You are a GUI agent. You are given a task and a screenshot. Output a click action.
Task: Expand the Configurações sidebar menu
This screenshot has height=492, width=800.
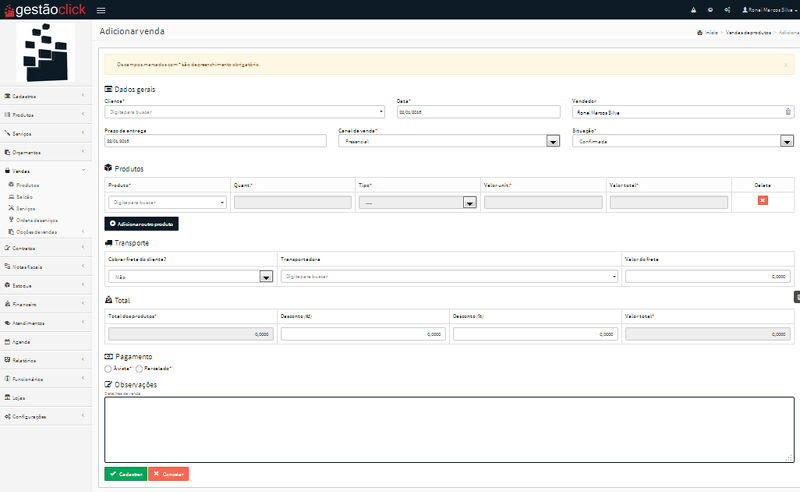[45, 416]
